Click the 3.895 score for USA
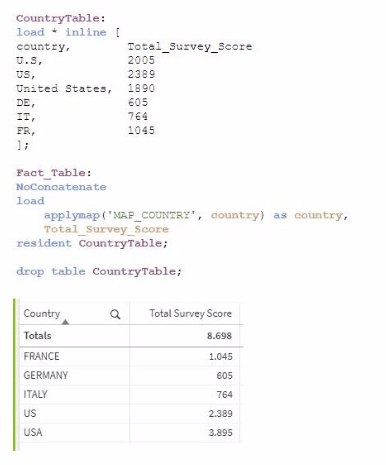 pos(220,433)
